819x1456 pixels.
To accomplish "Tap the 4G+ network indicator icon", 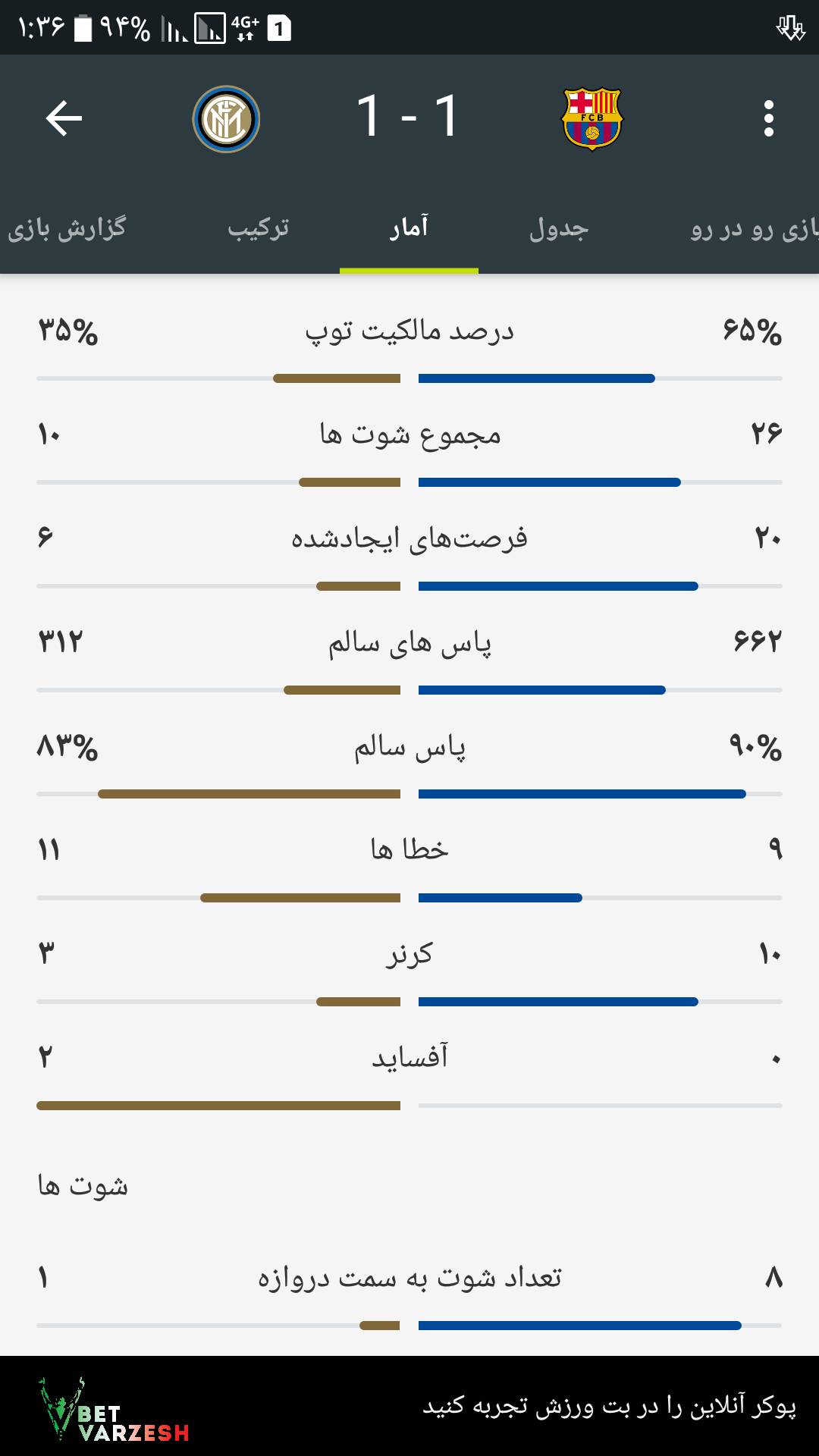I will click(x=245, y=29).
